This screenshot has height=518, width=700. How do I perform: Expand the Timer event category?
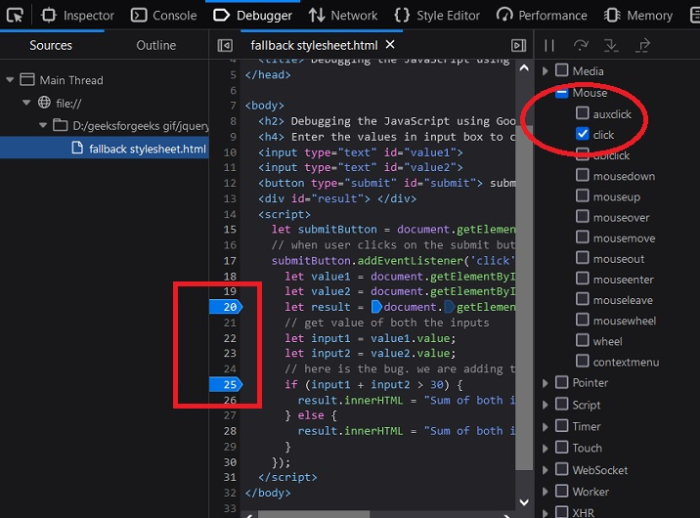click(x=545, y=426)
